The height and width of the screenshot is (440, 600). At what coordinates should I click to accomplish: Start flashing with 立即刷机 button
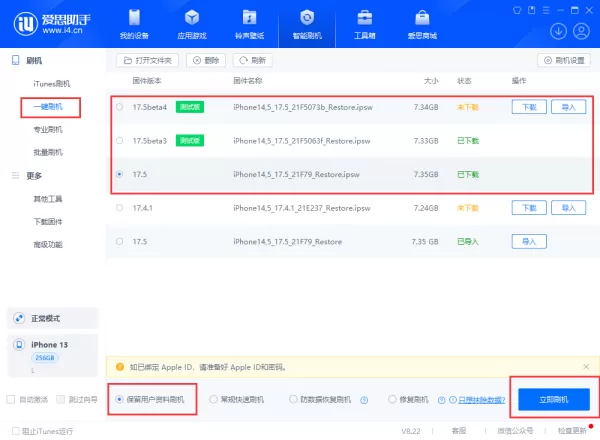(554, 400)
